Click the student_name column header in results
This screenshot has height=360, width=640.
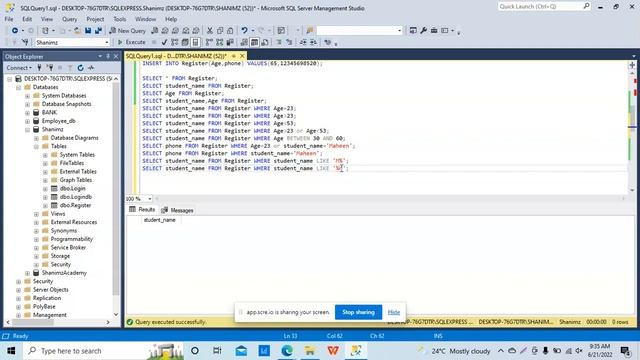[x=160, y=220]
